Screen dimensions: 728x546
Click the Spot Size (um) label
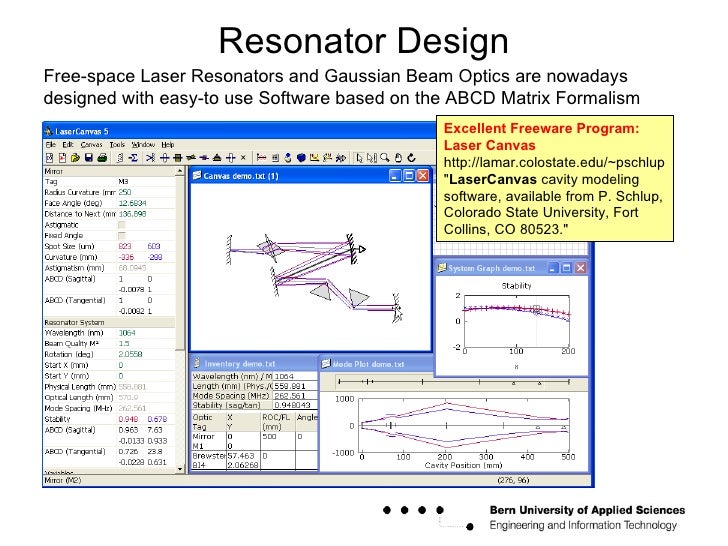(69, 246)
